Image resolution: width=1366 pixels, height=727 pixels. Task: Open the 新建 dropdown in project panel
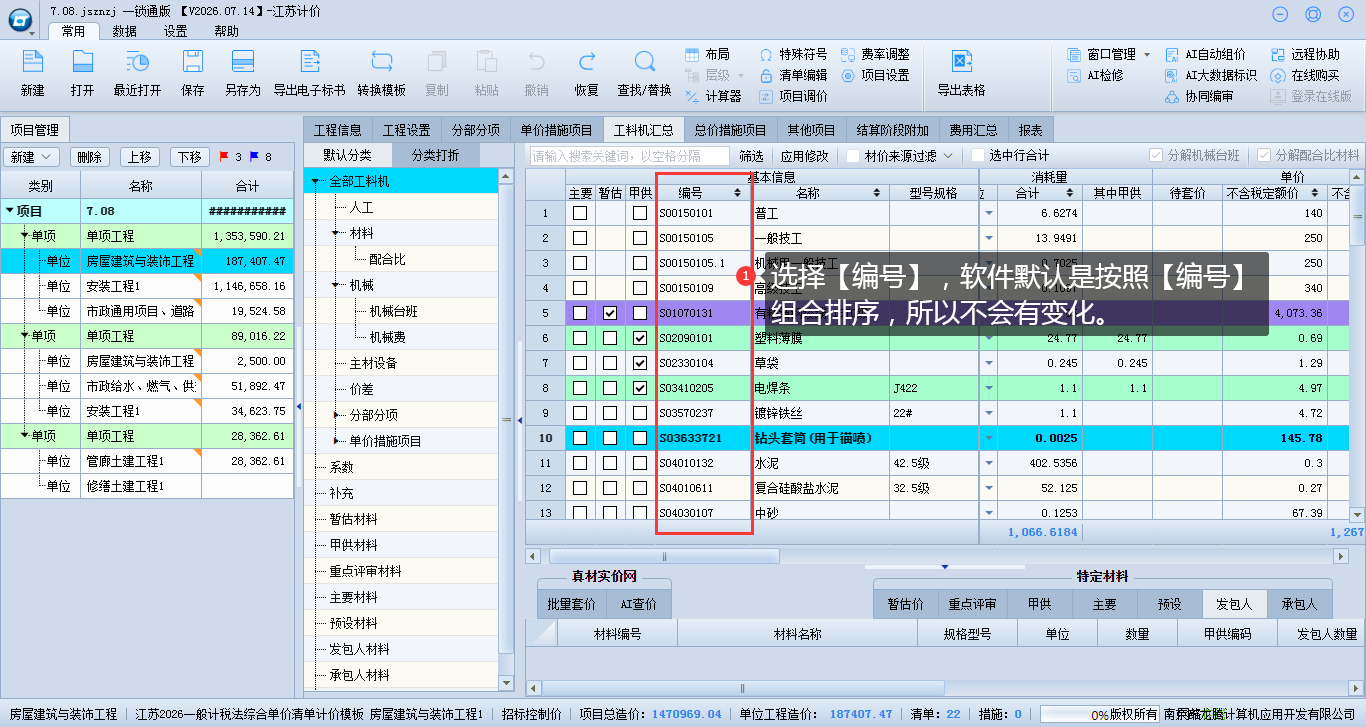click(32, 157)
